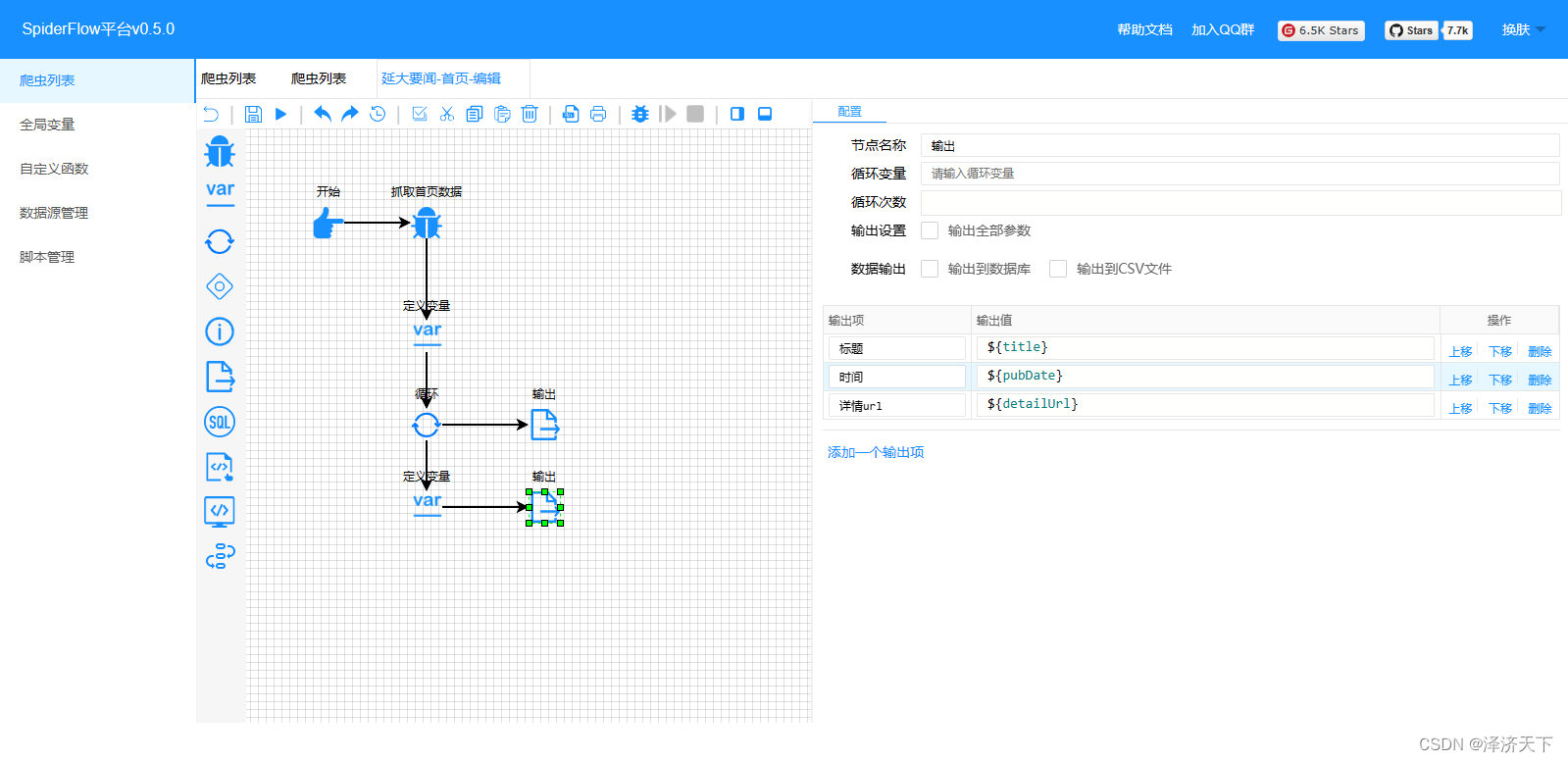This screenshot has width=1568, height=762.
Task: Open the XML file view icon
Action: pyautogui.click(x=571, y=114)
